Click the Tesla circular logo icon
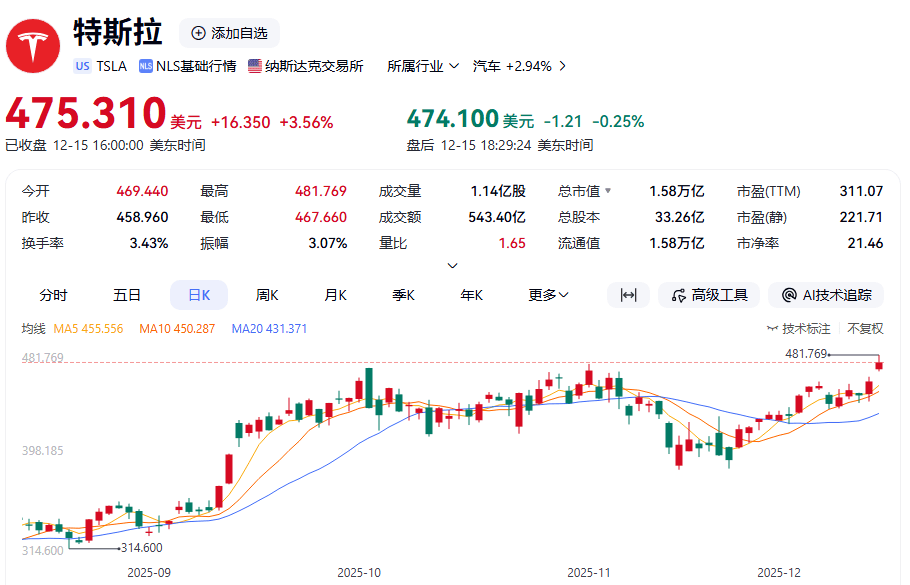Screen dimensions: 910x585 click(33, 46)
